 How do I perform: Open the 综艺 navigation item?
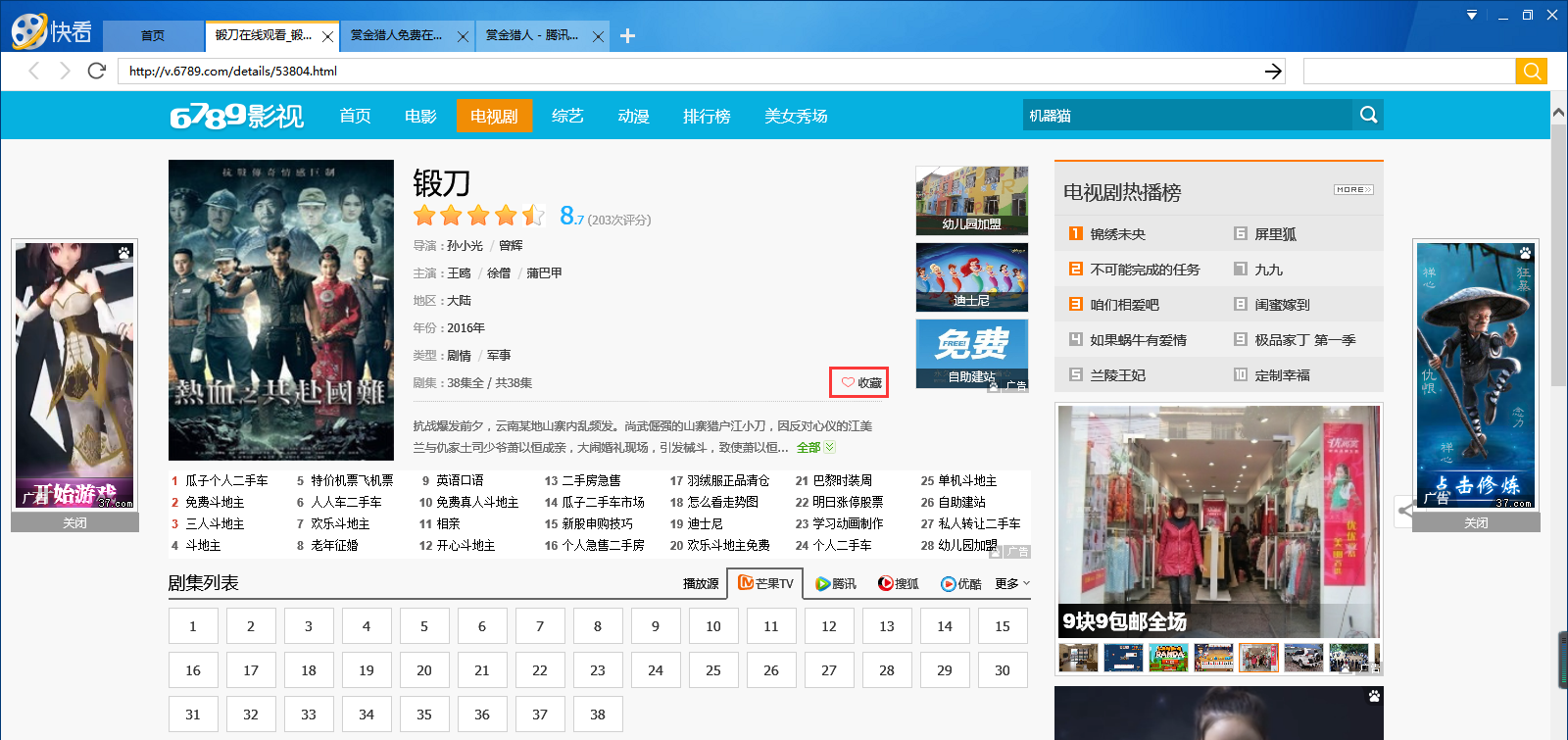point(567,116)
